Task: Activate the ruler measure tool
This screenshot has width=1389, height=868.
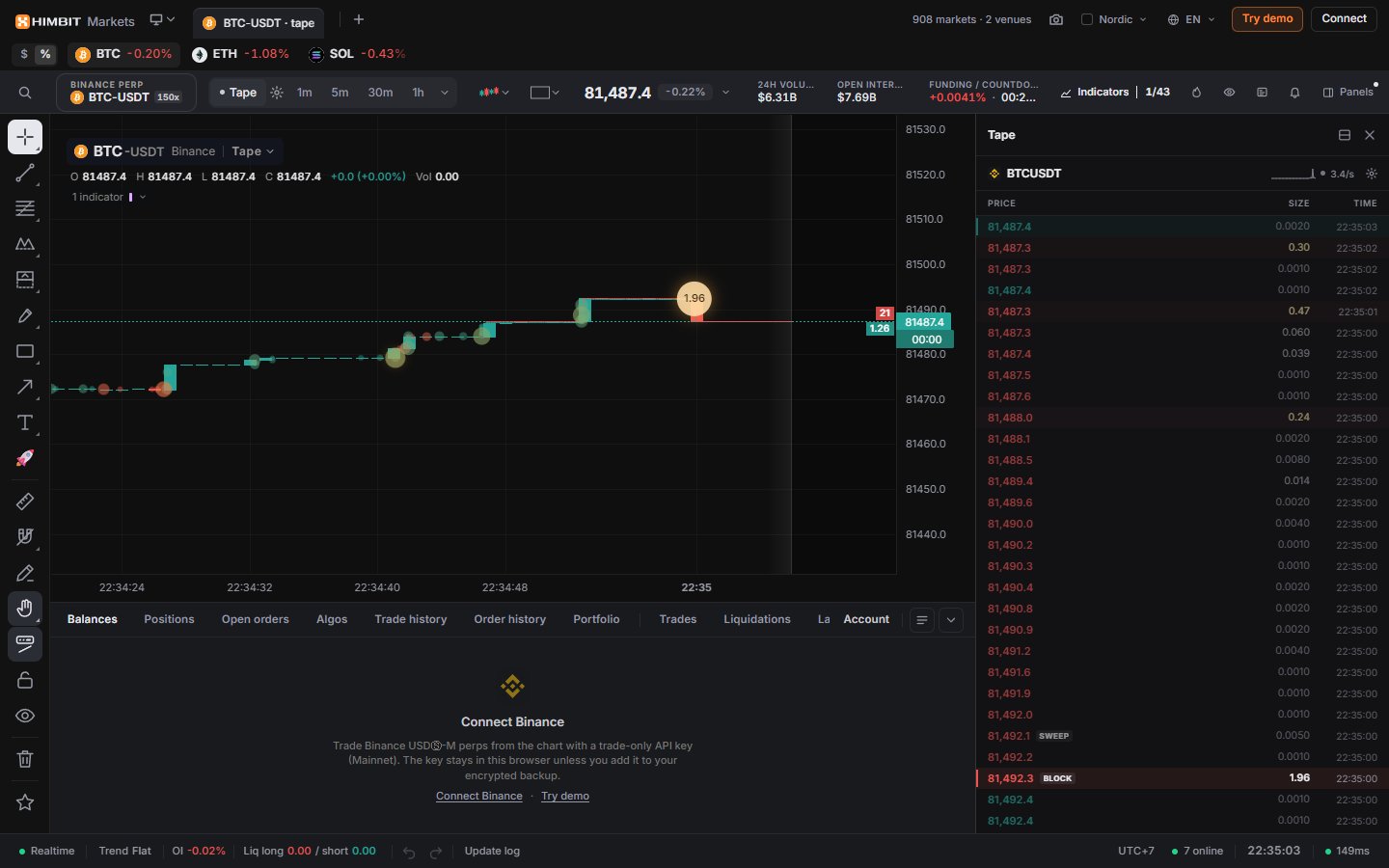Action: pos(25,502)
